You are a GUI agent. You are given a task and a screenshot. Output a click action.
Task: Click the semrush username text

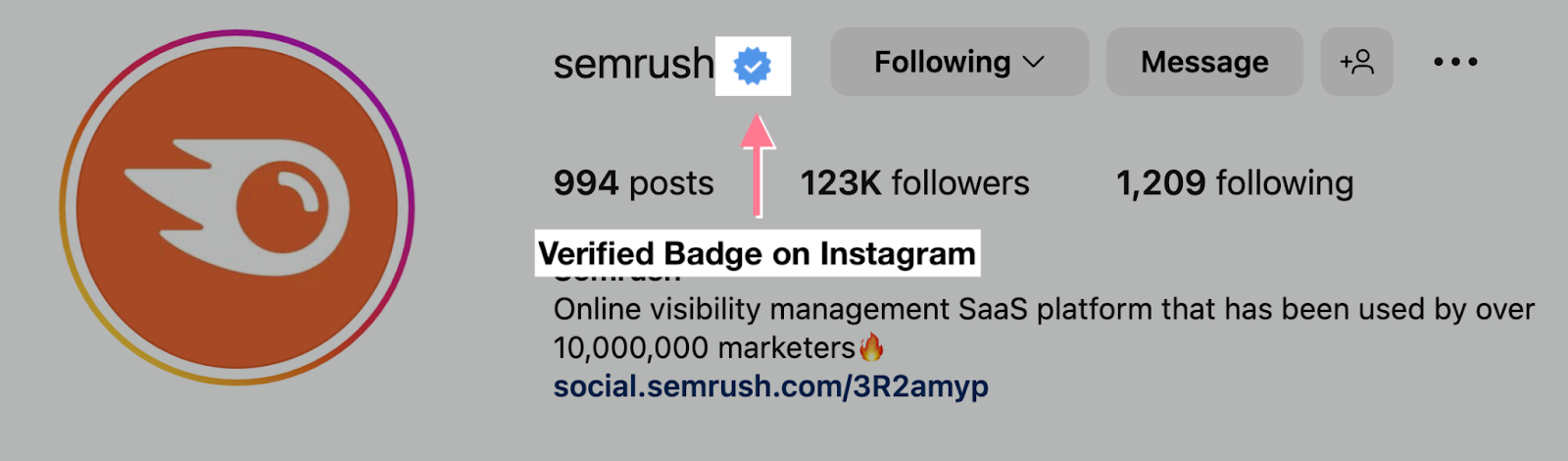point(633,64)
